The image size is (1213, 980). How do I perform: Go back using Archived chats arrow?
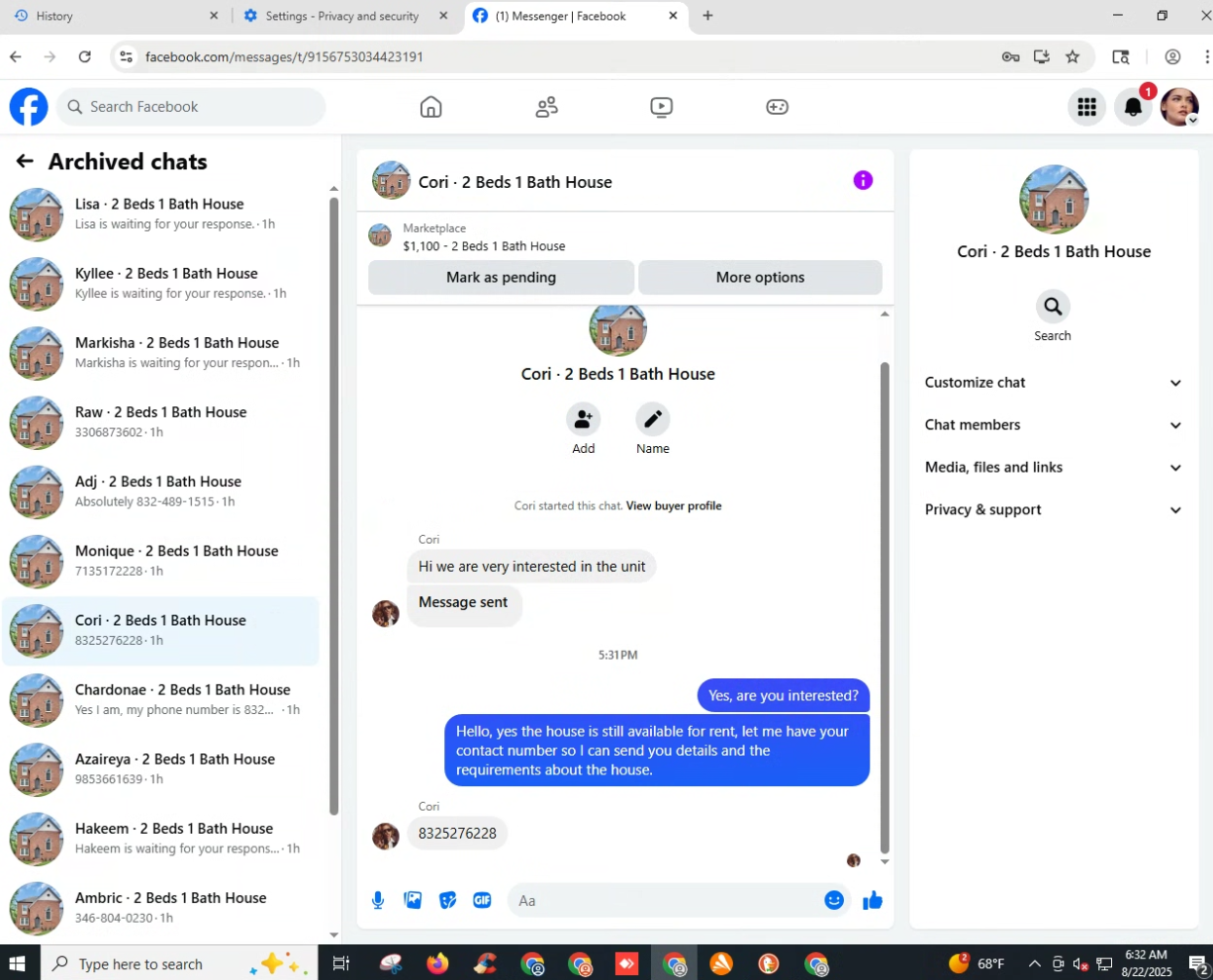25,161
